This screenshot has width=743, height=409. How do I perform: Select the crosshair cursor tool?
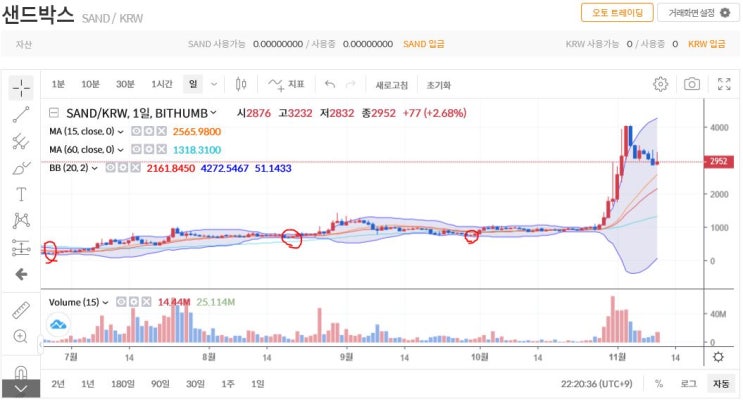click(21, 88)
